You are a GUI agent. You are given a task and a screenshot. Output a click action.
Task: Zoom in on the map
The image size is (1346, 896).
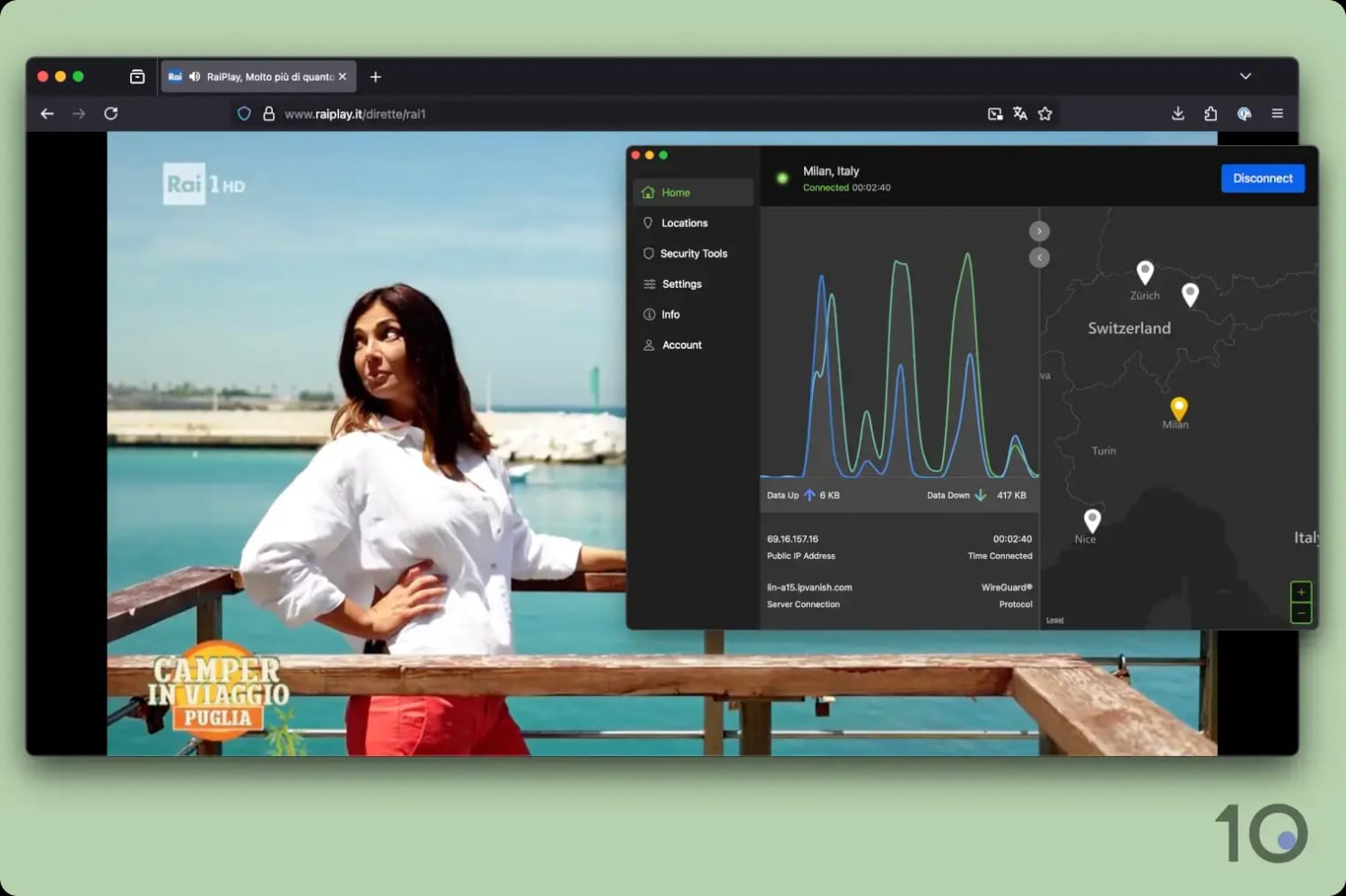(1301, 592)
